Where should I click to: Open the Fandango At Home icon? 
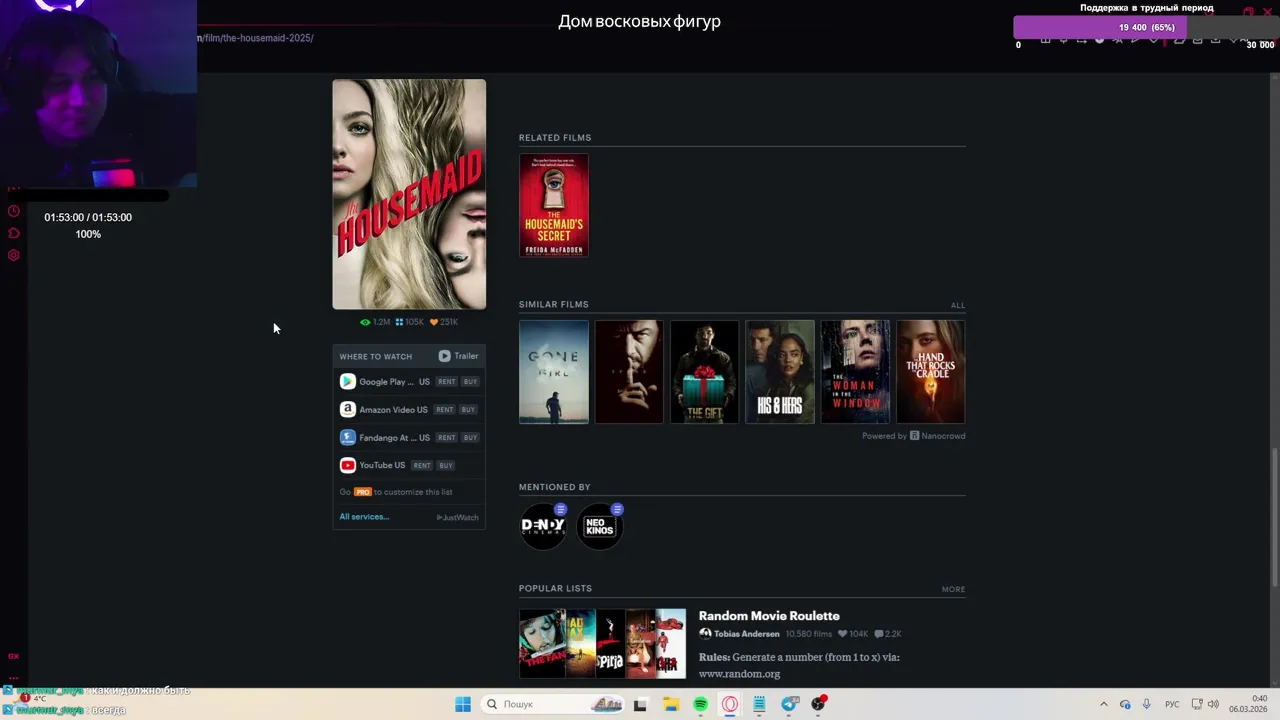click(x=347, y=437)
